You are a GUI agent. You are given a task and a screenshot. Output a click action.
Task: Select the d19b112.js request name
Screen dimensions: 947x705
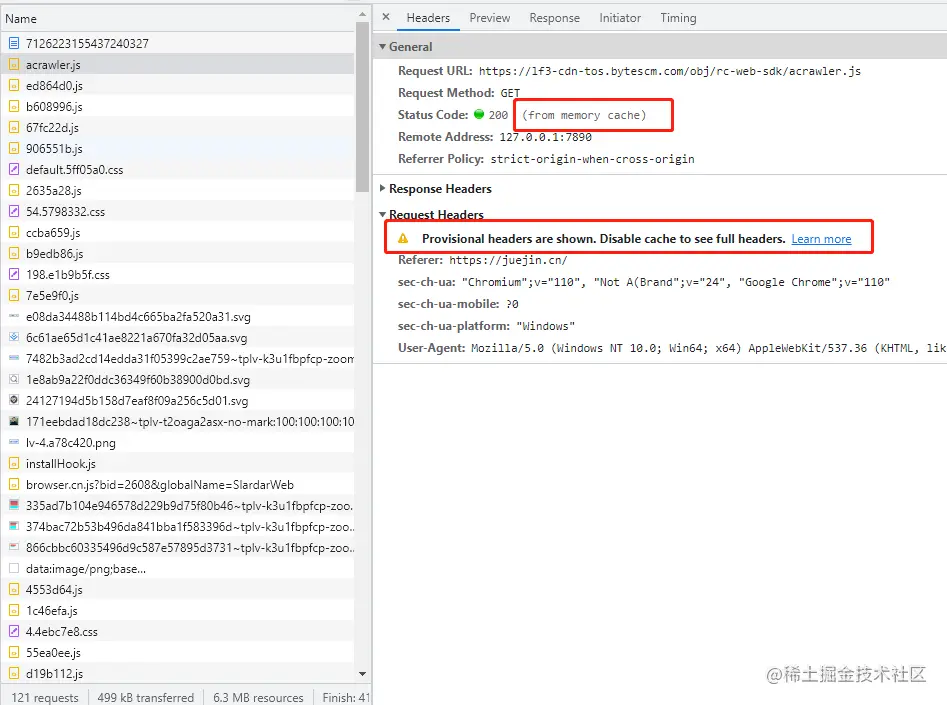tap(54, 674)
